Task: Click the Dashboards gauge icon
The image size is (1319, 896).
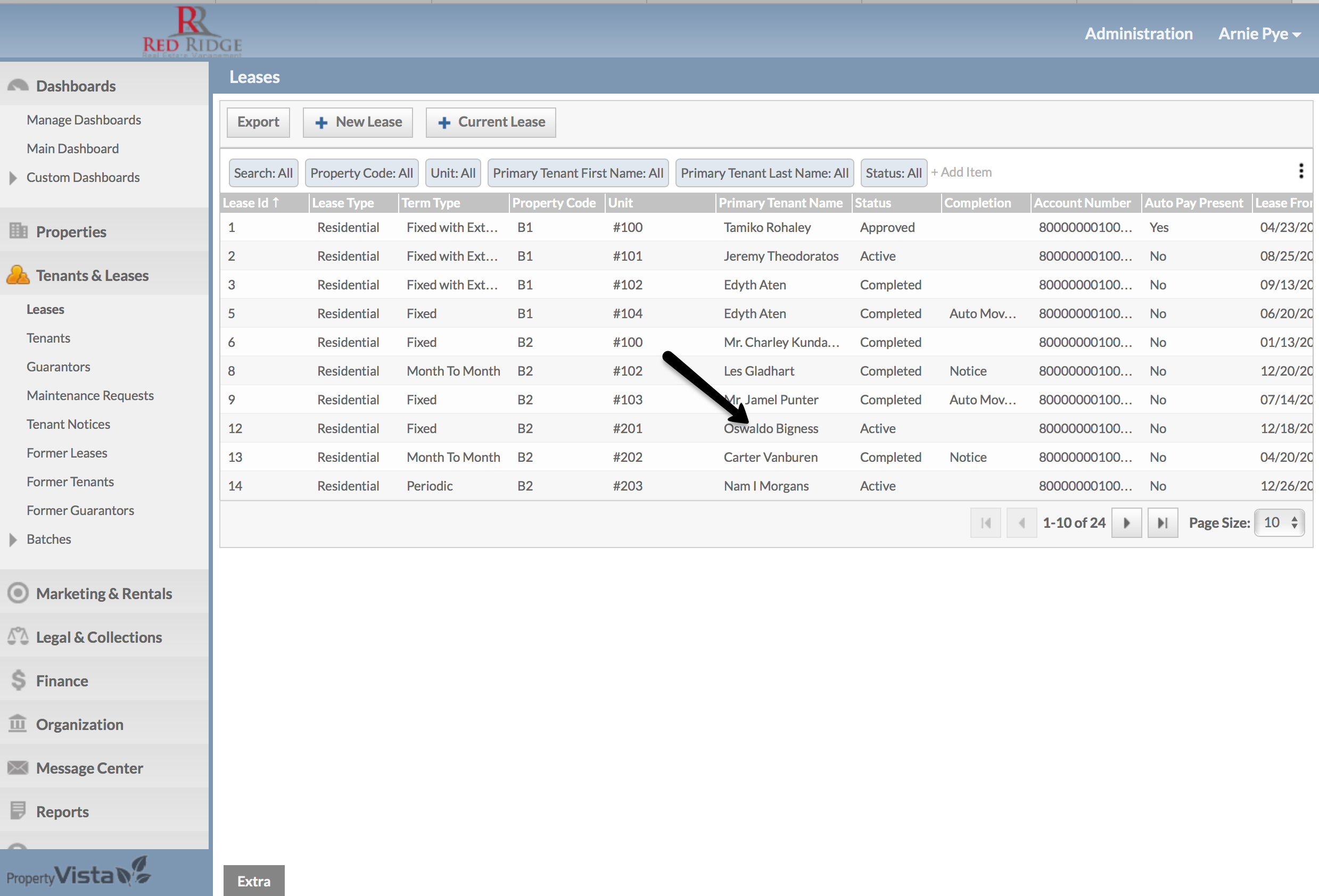Action: click(18, 86)
